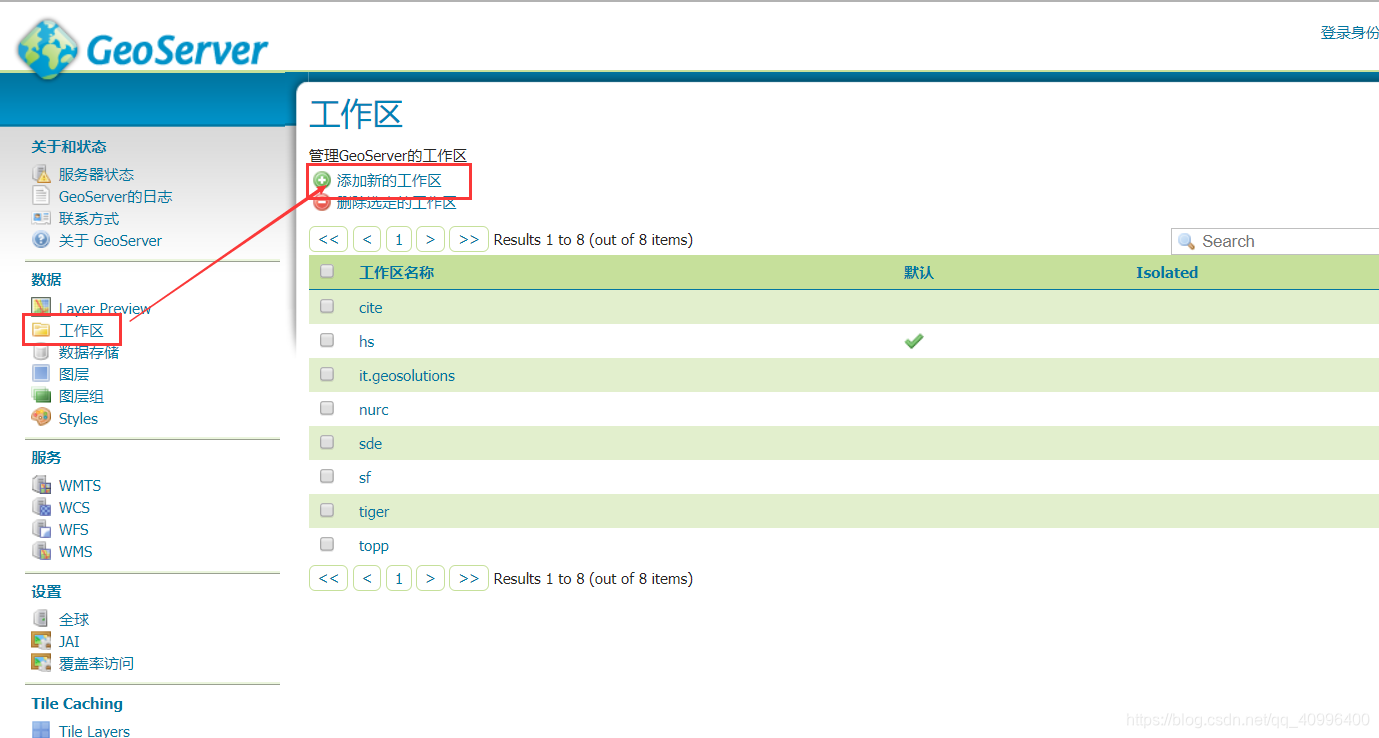Open the hs workspace settings
The image size is (1379, 738).
coord(366,341)
